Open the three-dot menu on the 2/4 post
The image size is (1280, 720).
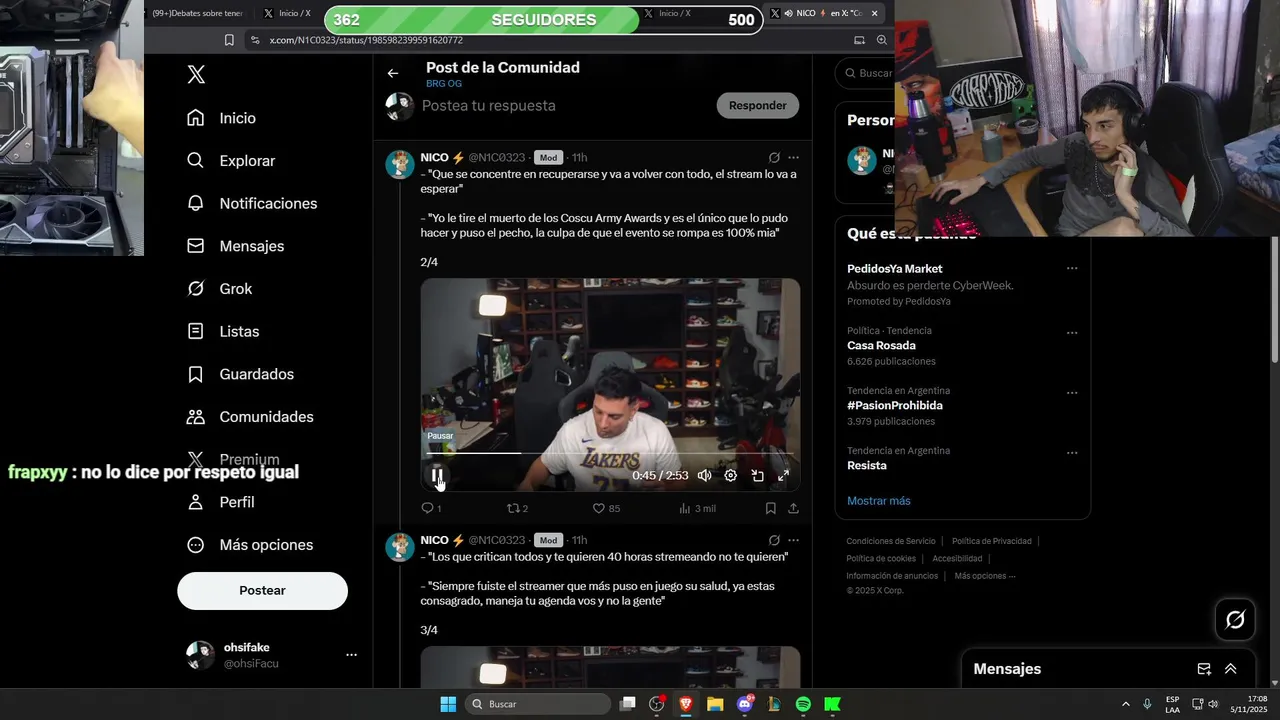point(793,158)
